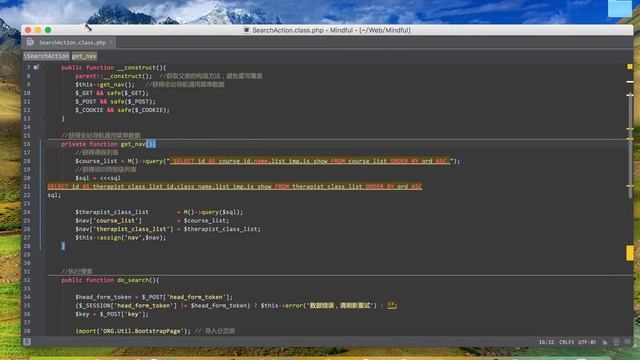Toggle the read-only lock icon in the status bar
Screen dimensions: 640x360
pos(604,342)
